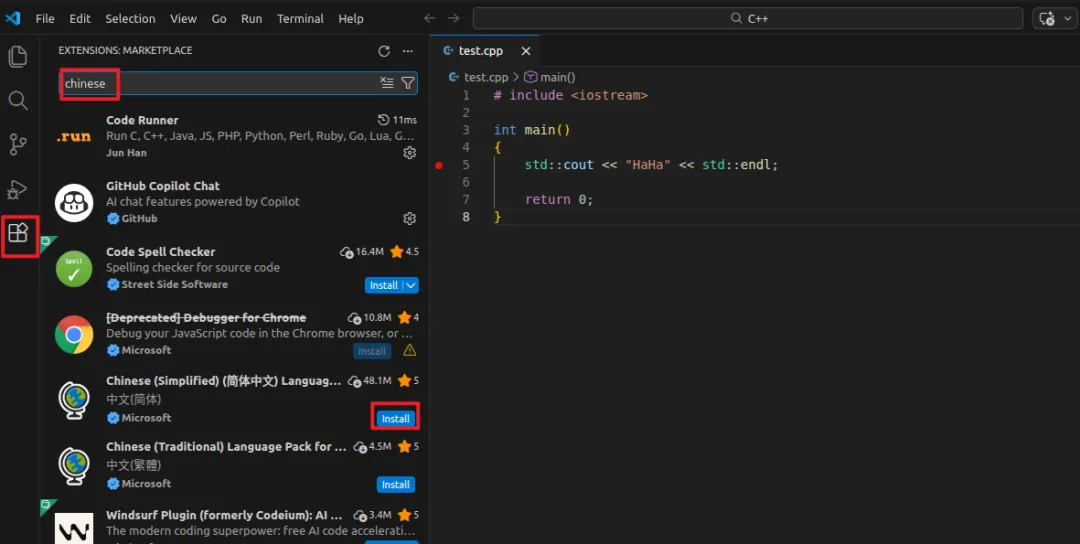Screen dimensions: 1080x544
Task: Clear the extensions search results
Action: coord(387,83)
